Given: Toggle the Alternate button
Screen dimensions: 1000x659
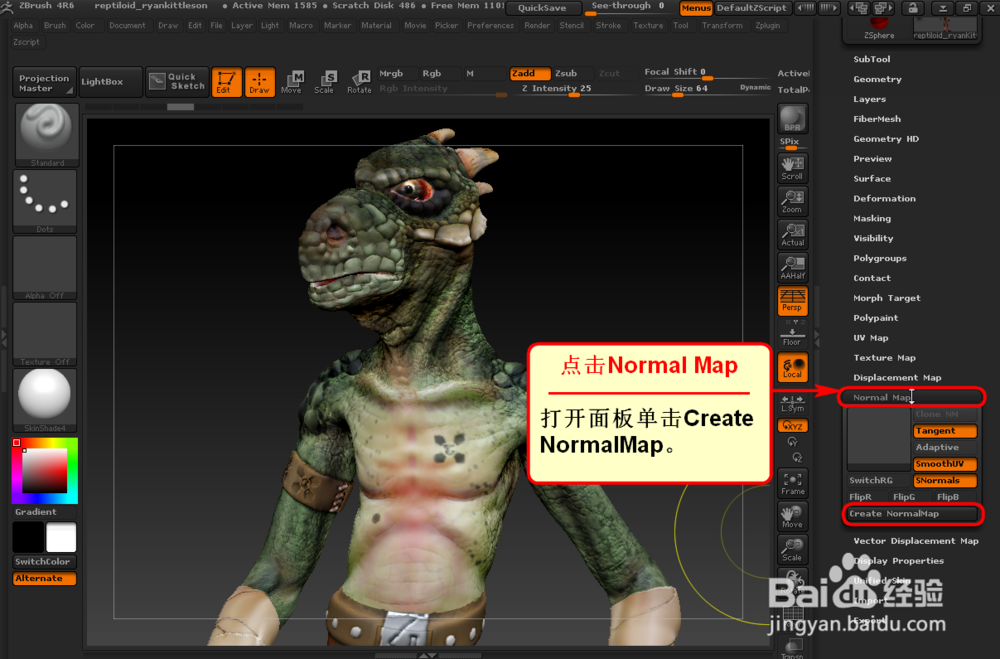Looking at the screenshot, I should coord(45,578).
